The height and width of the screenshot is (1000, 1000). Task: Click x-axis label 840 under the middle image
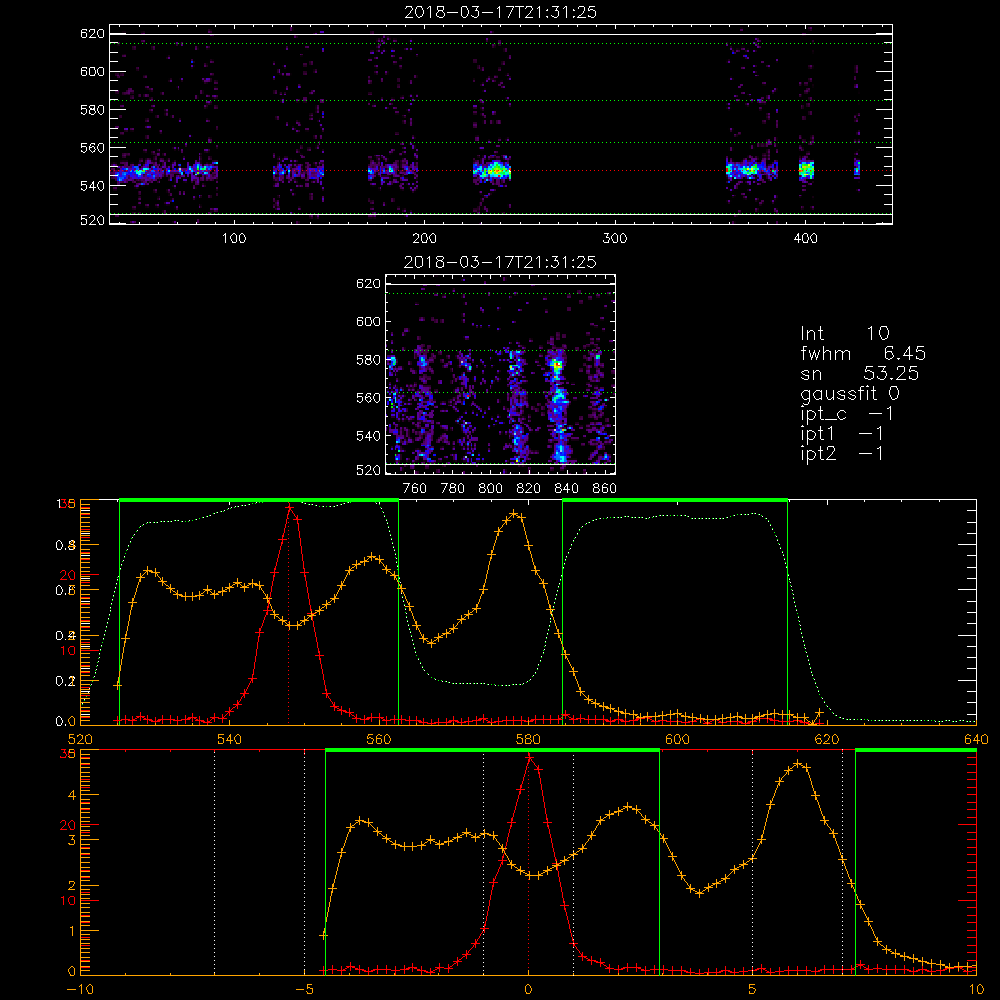pyautogui.click(x=566, y=489)
